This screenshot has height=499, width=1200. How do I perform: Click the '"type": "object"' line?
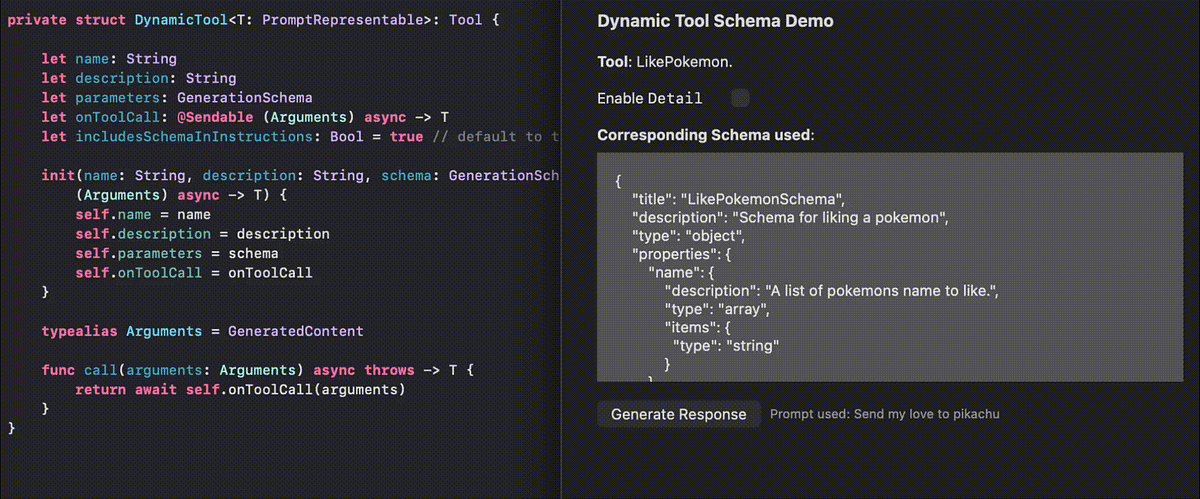(x=689, y=236)
